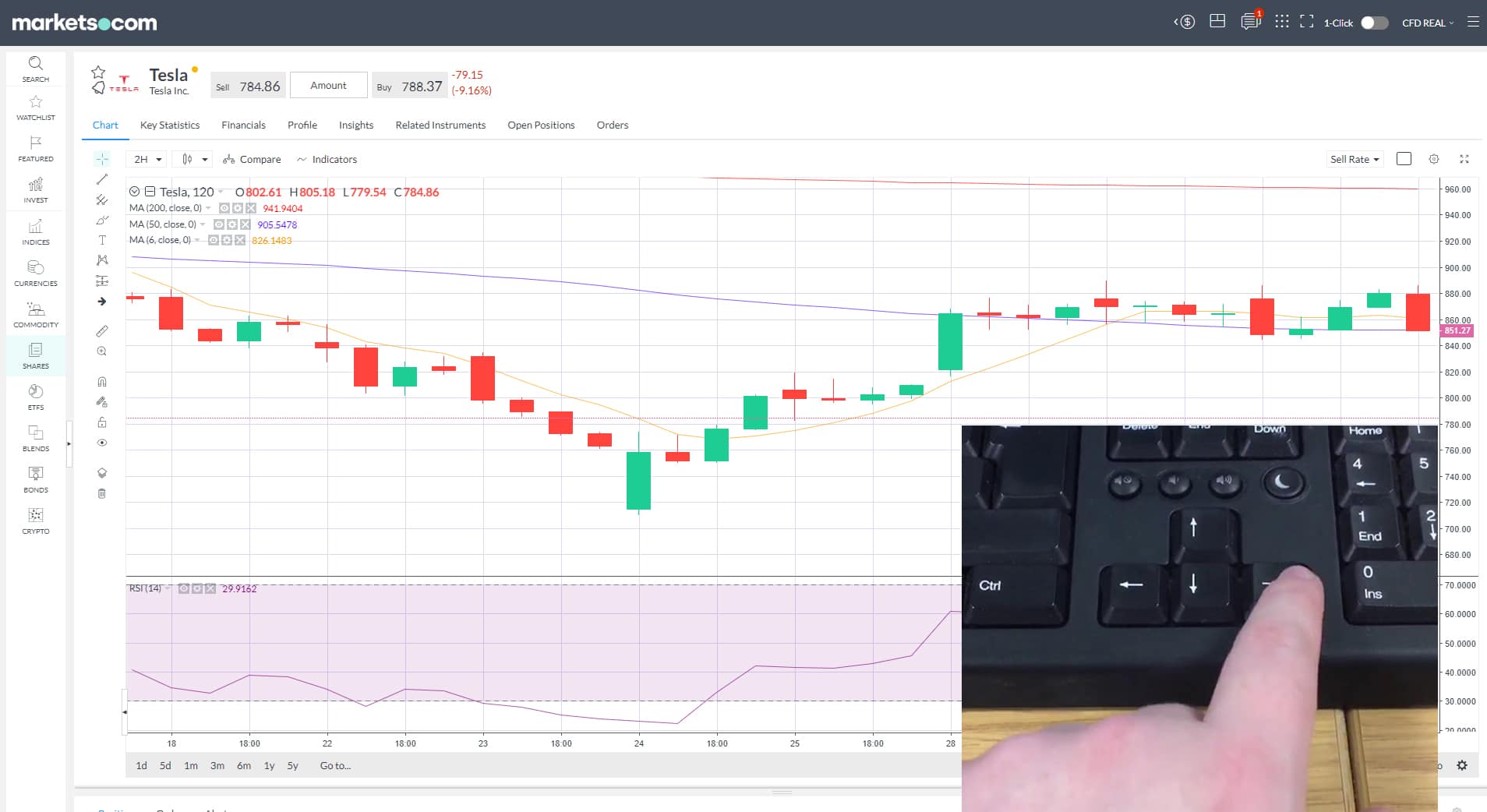The image size is (1487, 812).
Task: Add Tesla to favorites with star icon
Action: click(x=98, y=72)
